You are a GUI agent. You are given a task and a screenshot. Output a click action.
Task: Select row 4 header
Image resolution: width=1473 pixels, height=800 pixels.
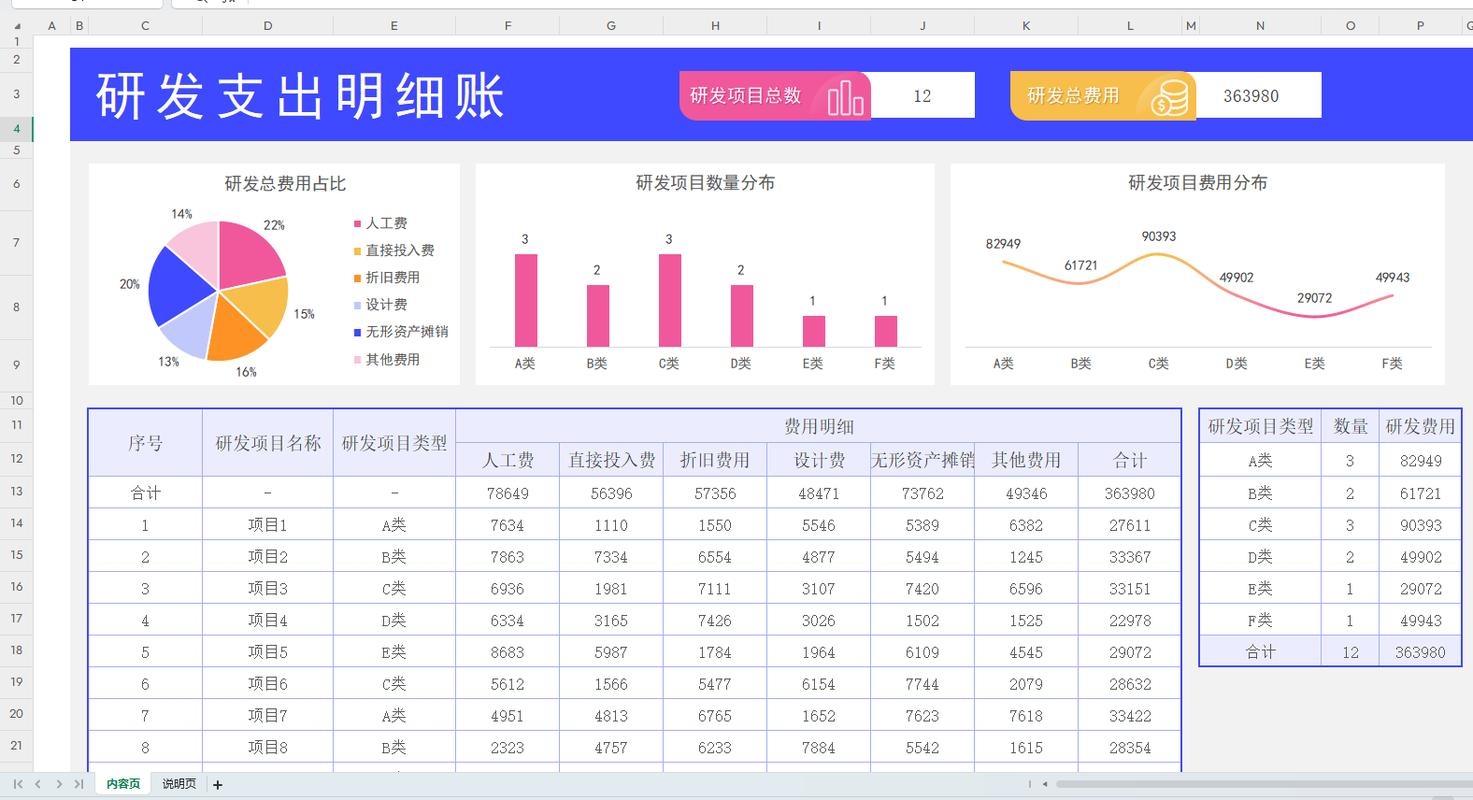[x=17, y=129]
